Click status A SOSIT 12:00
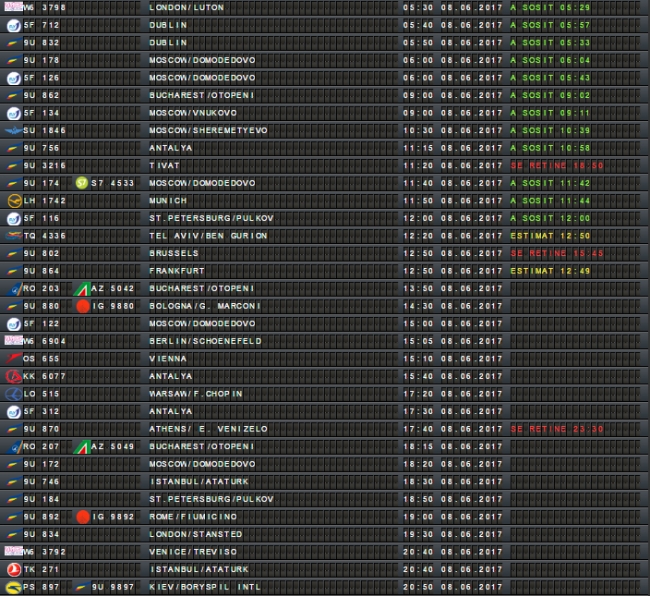 (550, 218)
